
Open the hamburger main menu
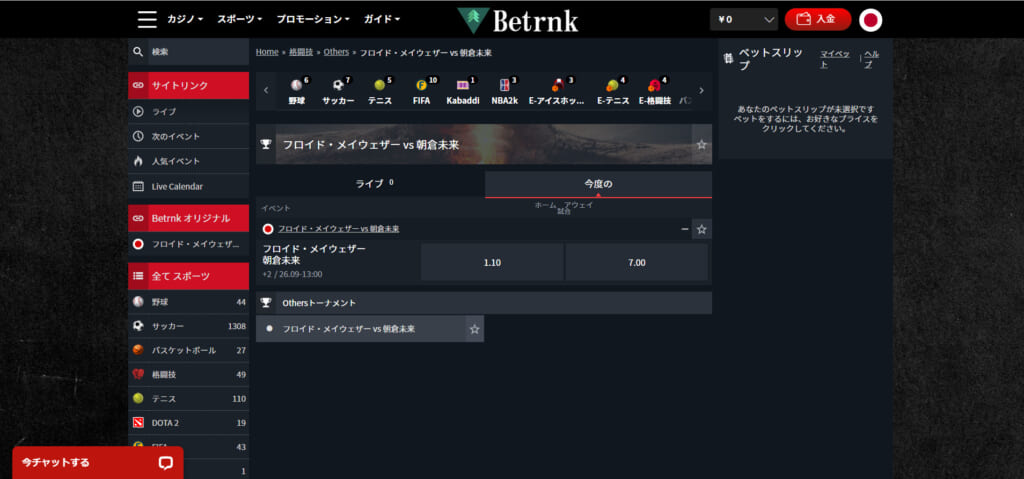click(147, 19)
